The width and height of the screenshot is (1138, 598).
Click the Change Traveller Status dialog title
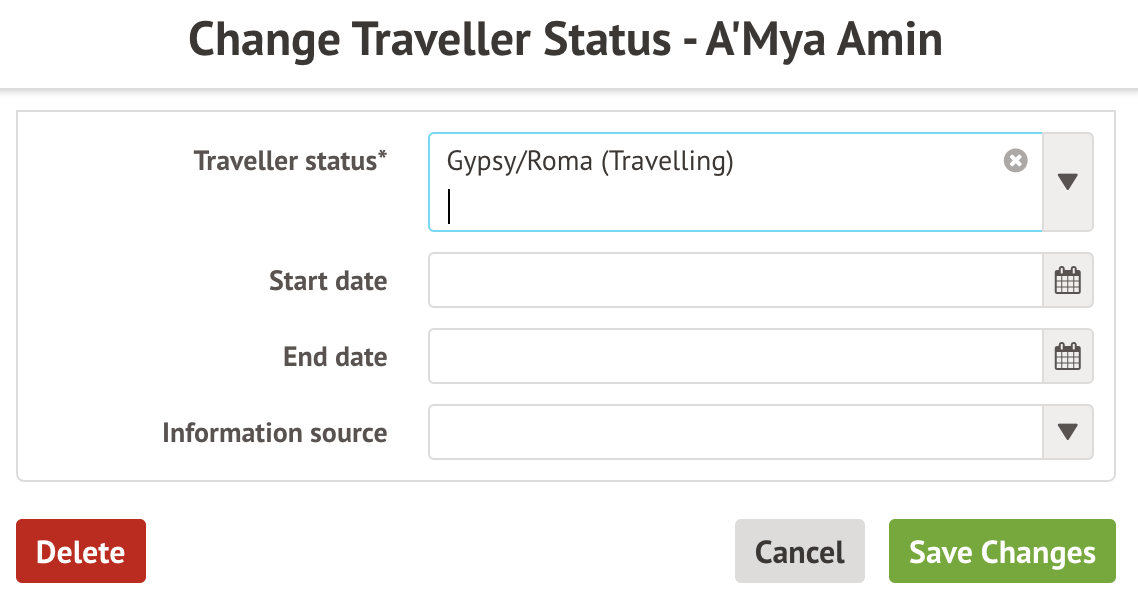pos(565,41)
